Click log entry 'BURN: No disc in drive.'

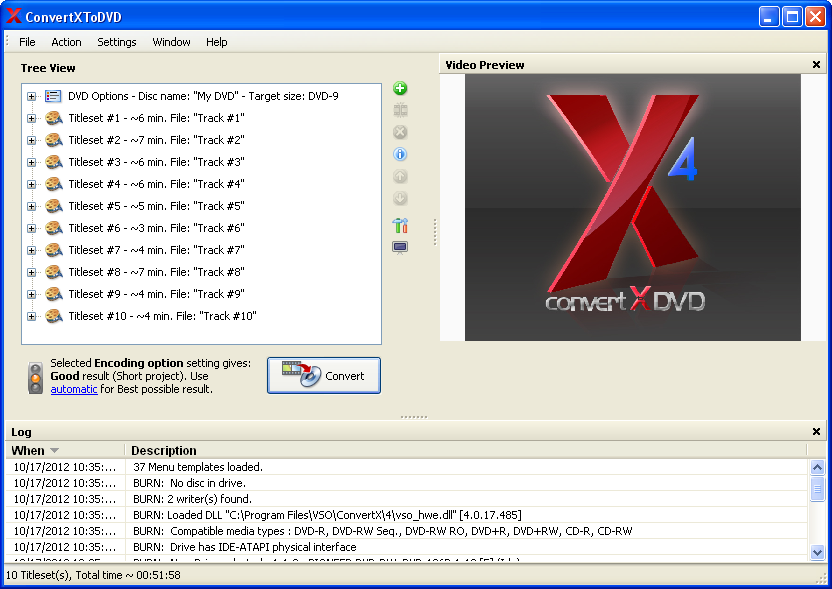[189, 483]
